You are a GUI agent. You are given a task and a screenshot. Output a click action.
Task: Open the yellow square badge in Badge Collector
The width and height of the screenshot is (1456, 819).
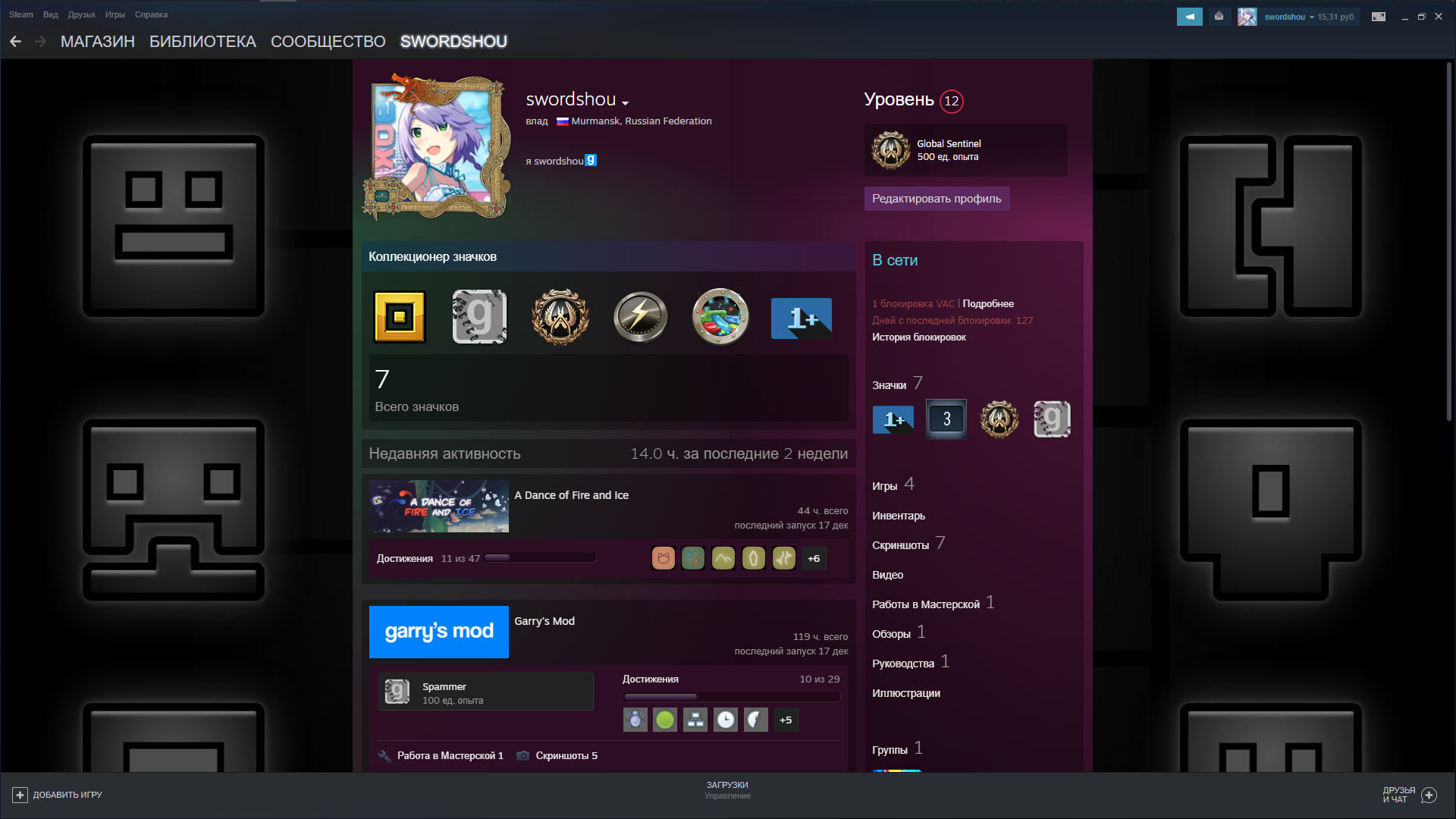(x=400, y=317)
